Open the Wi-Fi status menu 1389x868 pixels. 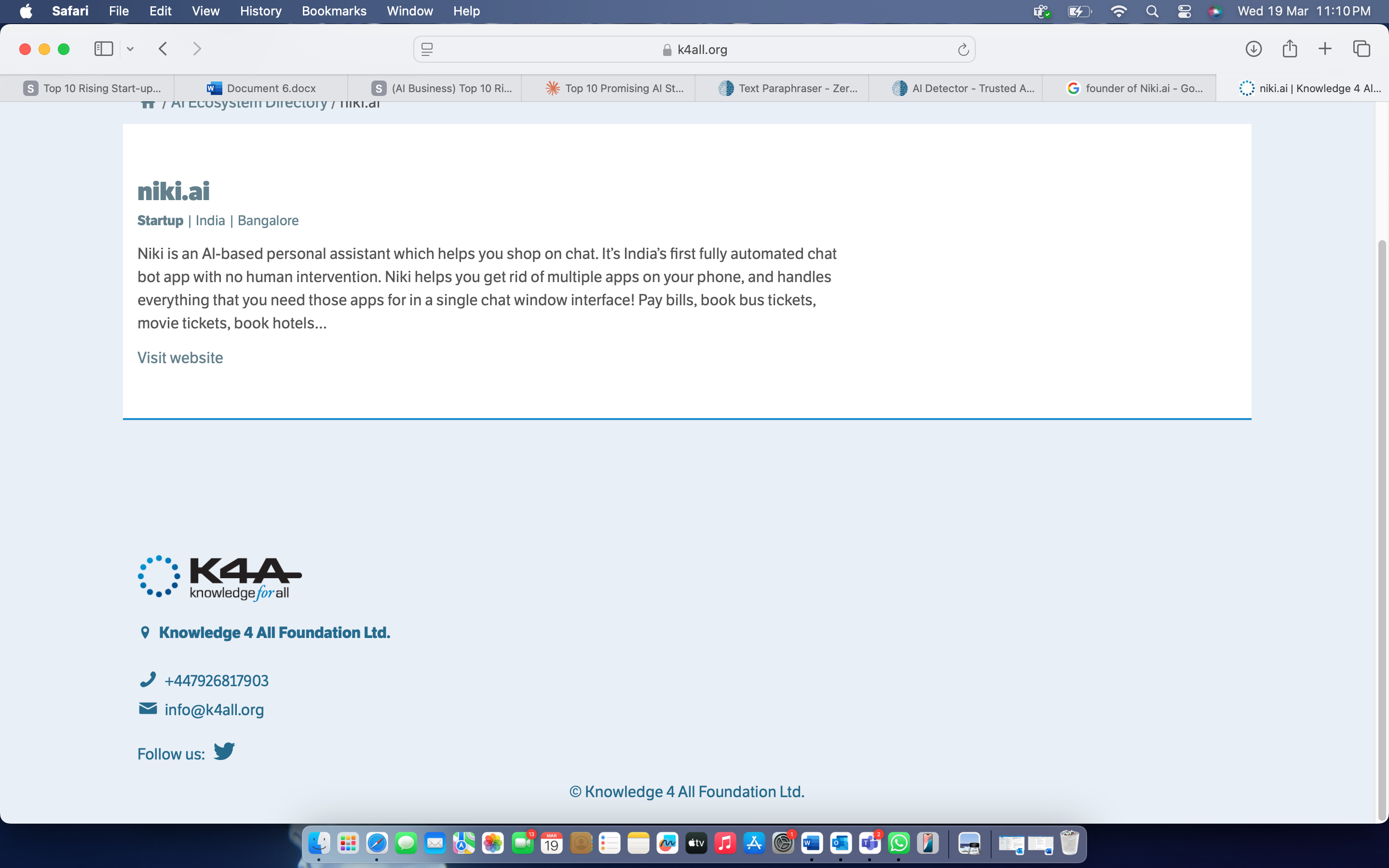1118,11
